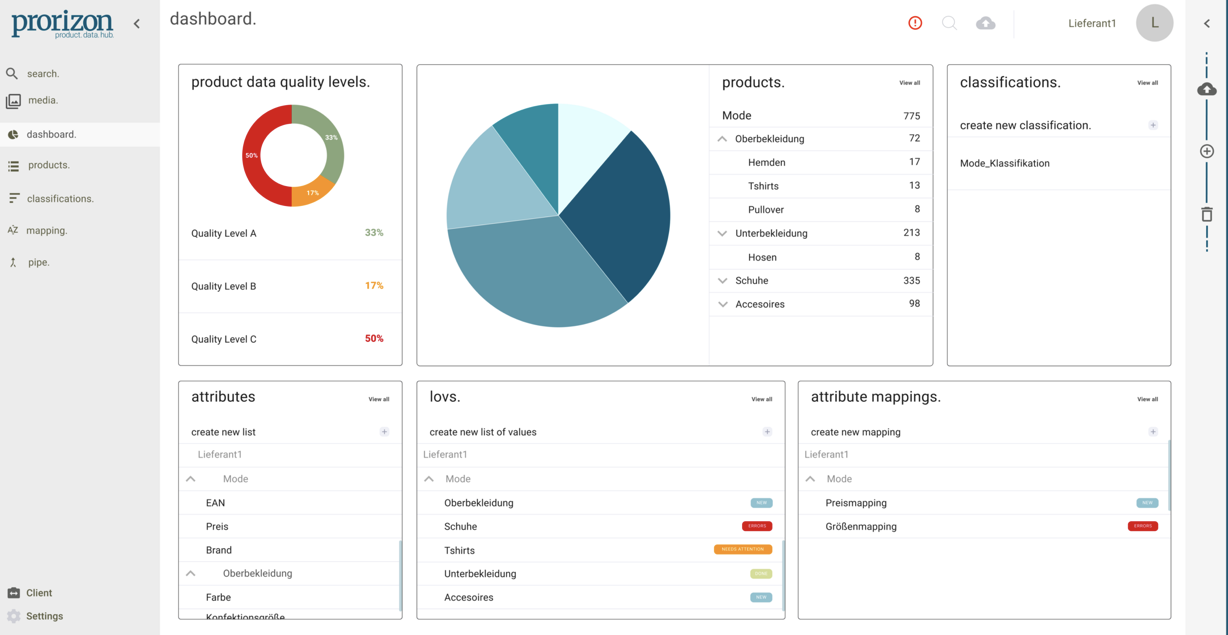The height and width of the screenshot is (635, 1228).
Task: Add a new classification with plus icon
Action: click(1153, 125)
